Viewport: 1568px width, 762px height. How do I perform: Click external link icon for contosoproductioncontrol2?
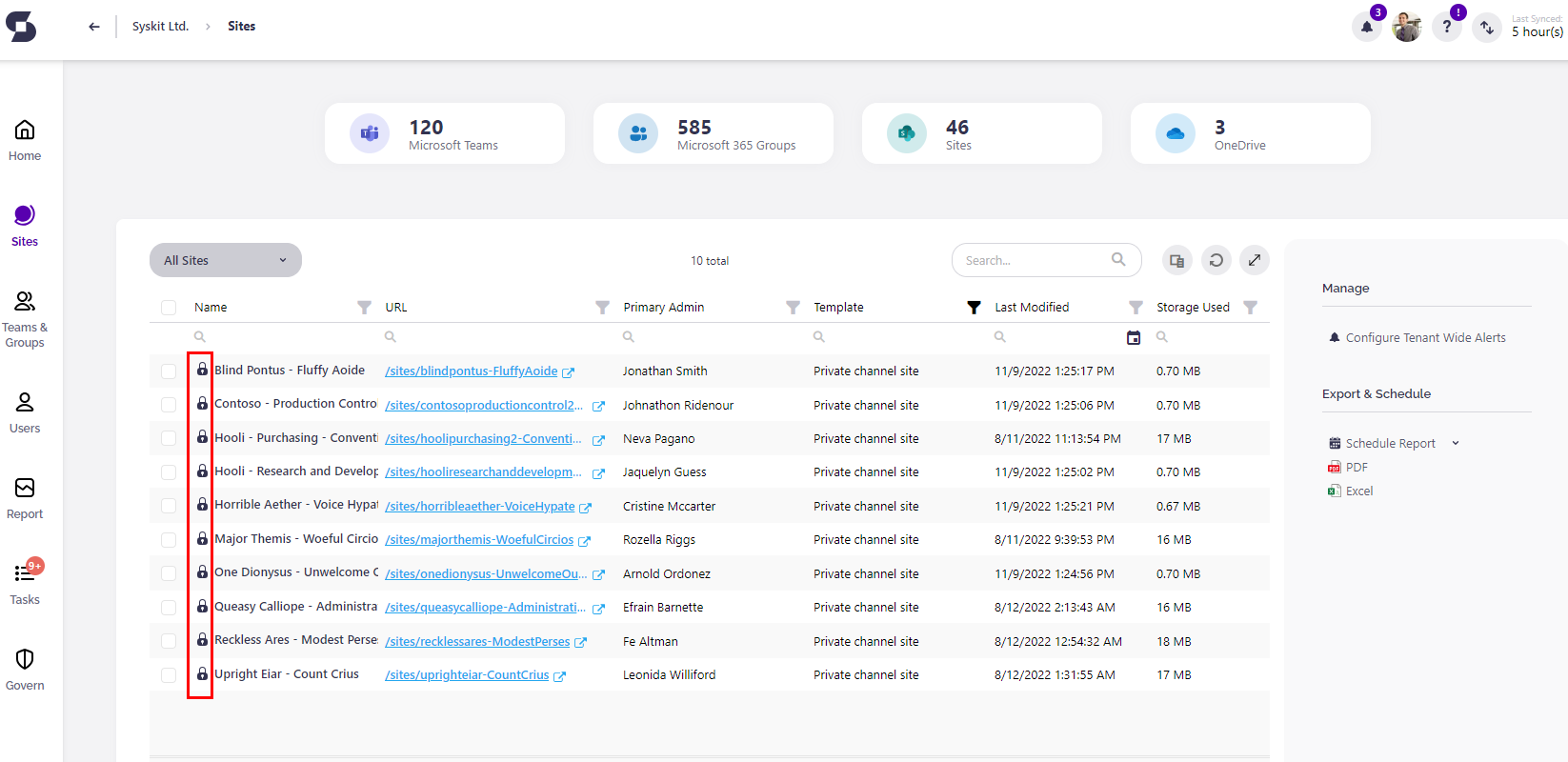point(598,406)
